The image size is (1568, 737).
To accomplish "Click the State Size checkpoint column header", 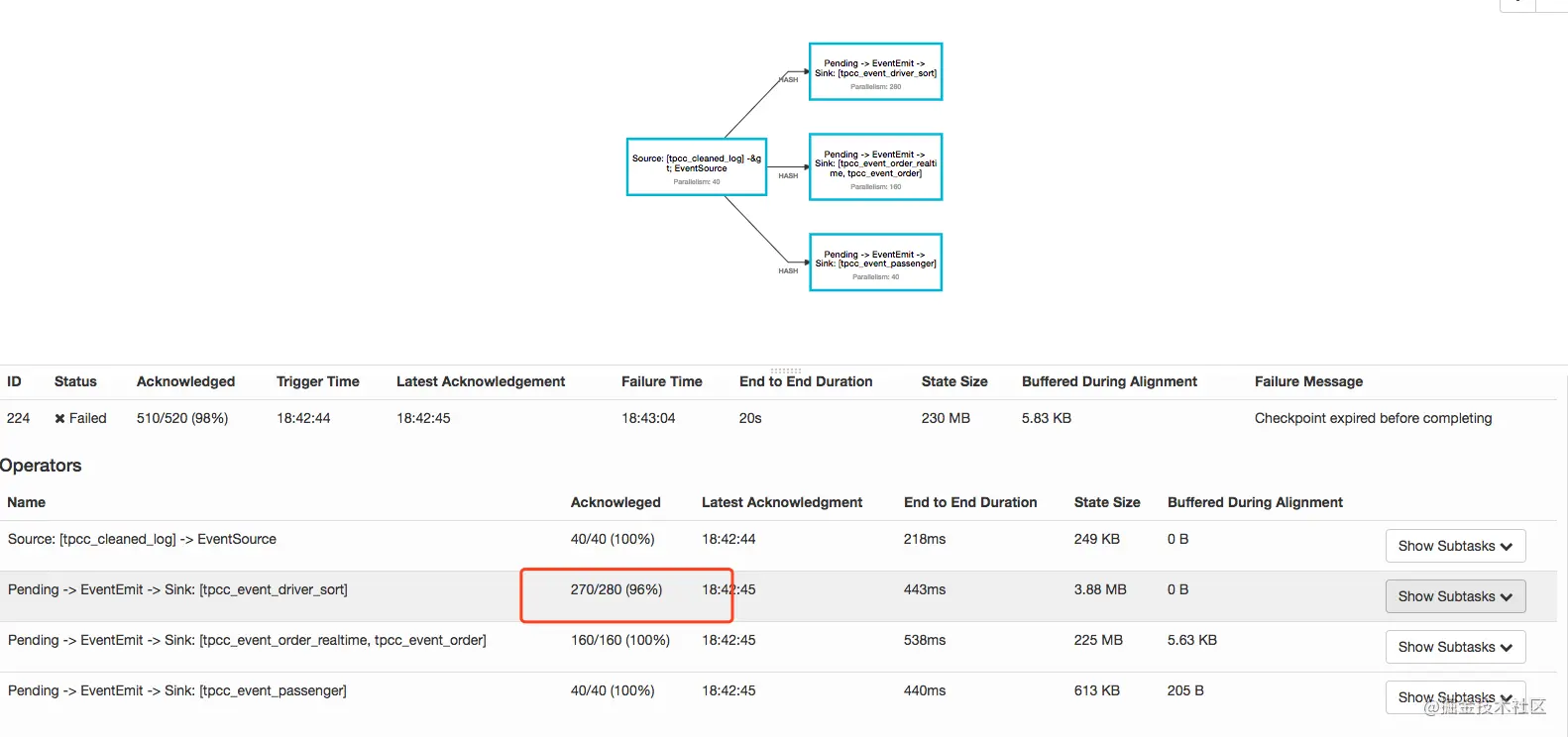I will point(954,381).
